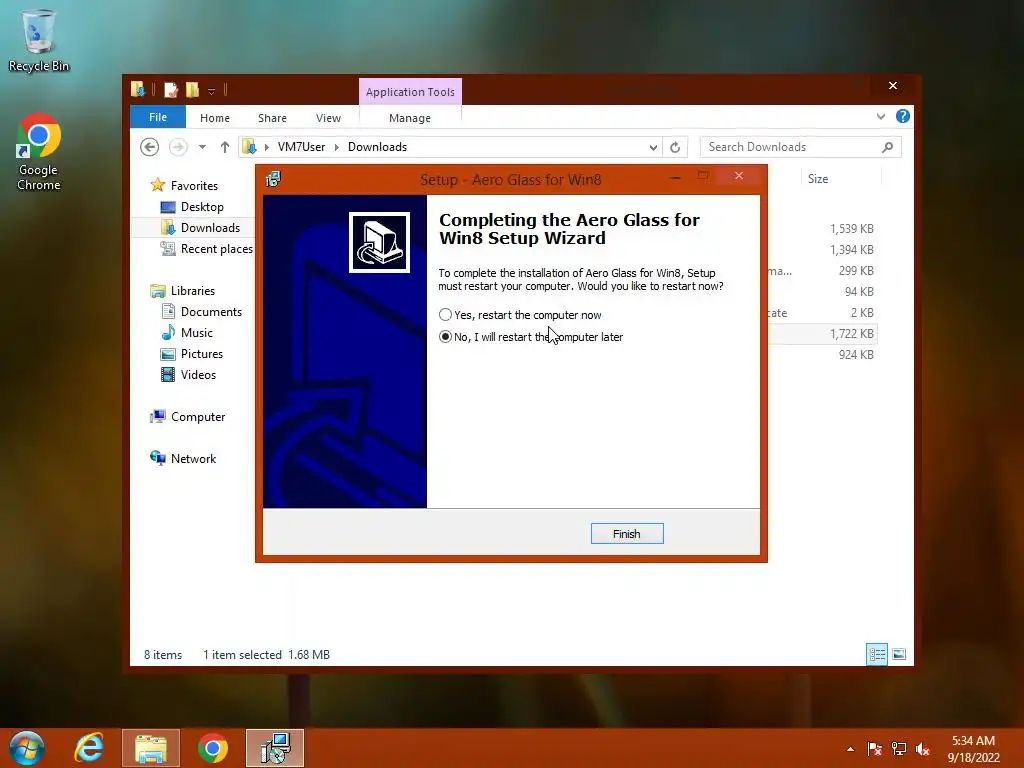
Task: Select Computer in navigation pane
Action: click(198, 417)
